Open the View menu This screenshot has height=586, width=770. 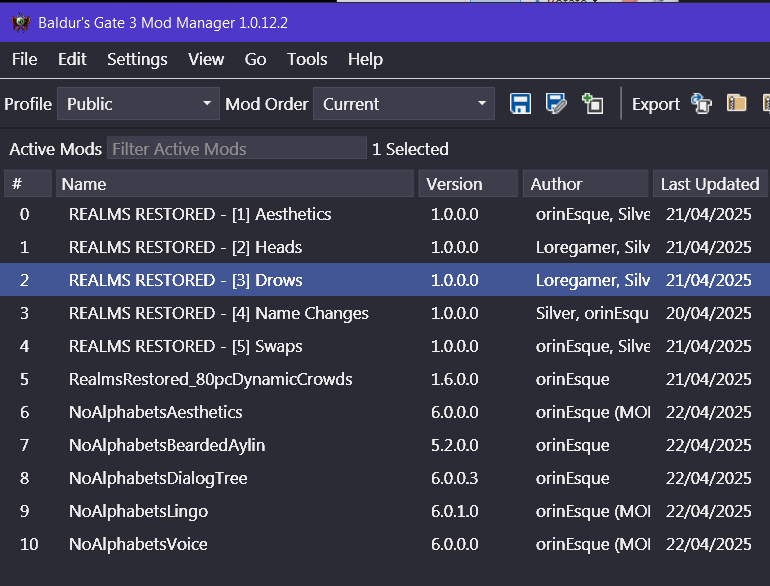[206, 59]
